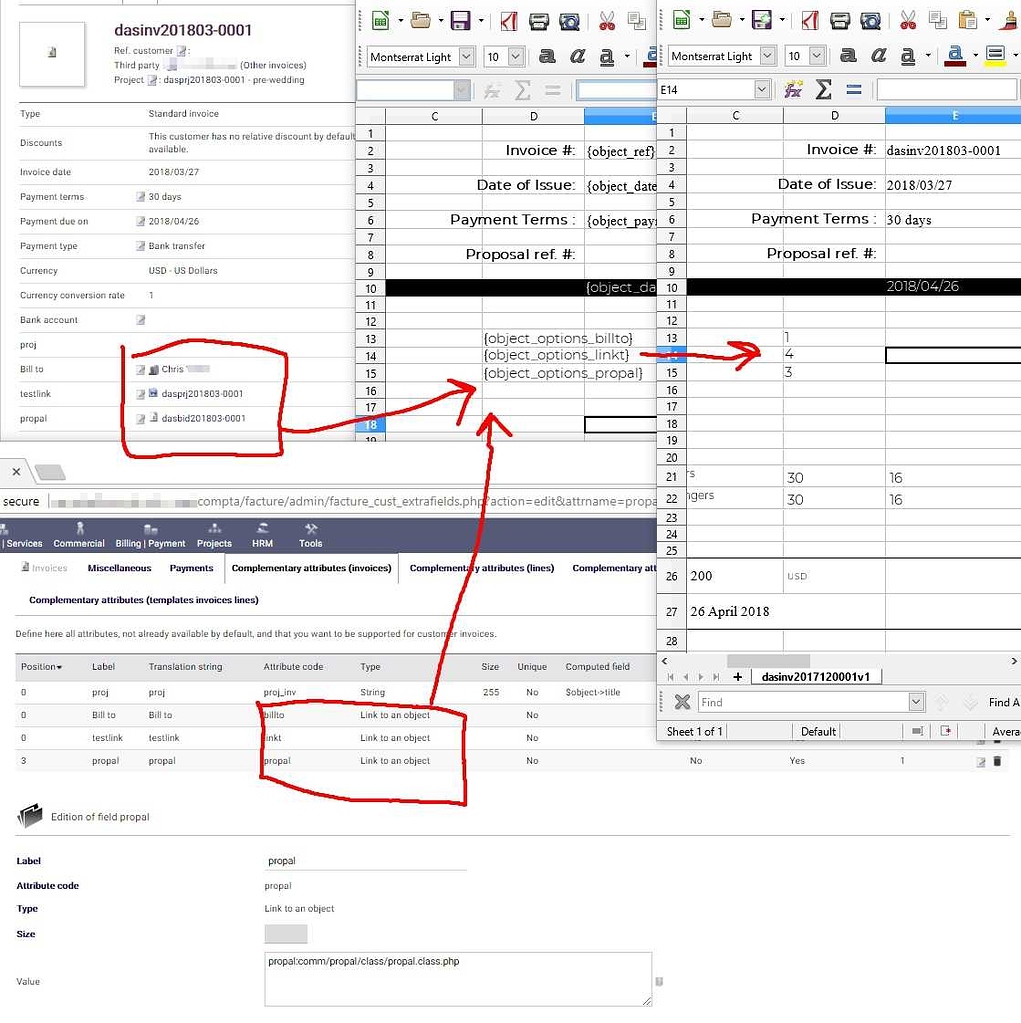The width and height of the screenshot is (1021, 1023).
Task: Open the Montserrat Light font name dropdown
Action: point(769,54)
